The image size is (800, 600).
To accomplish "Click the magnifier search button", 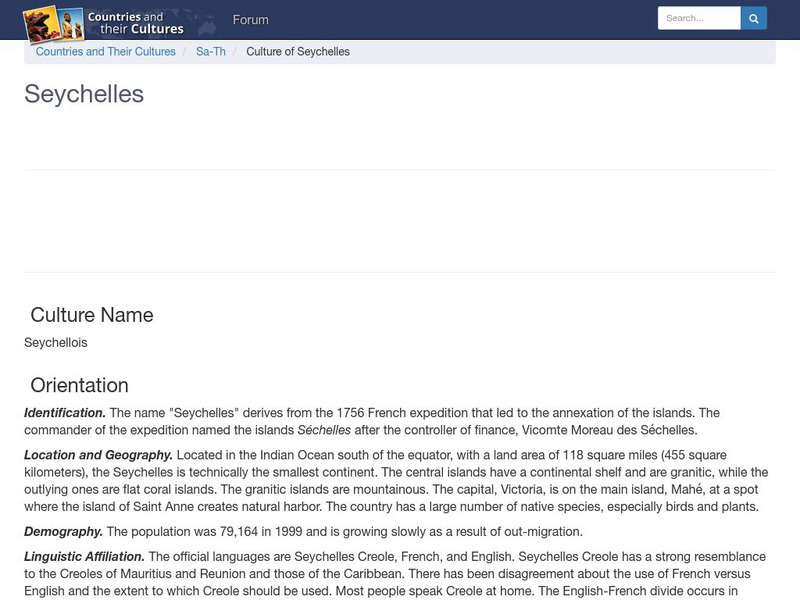I will [x=754, y=18].
